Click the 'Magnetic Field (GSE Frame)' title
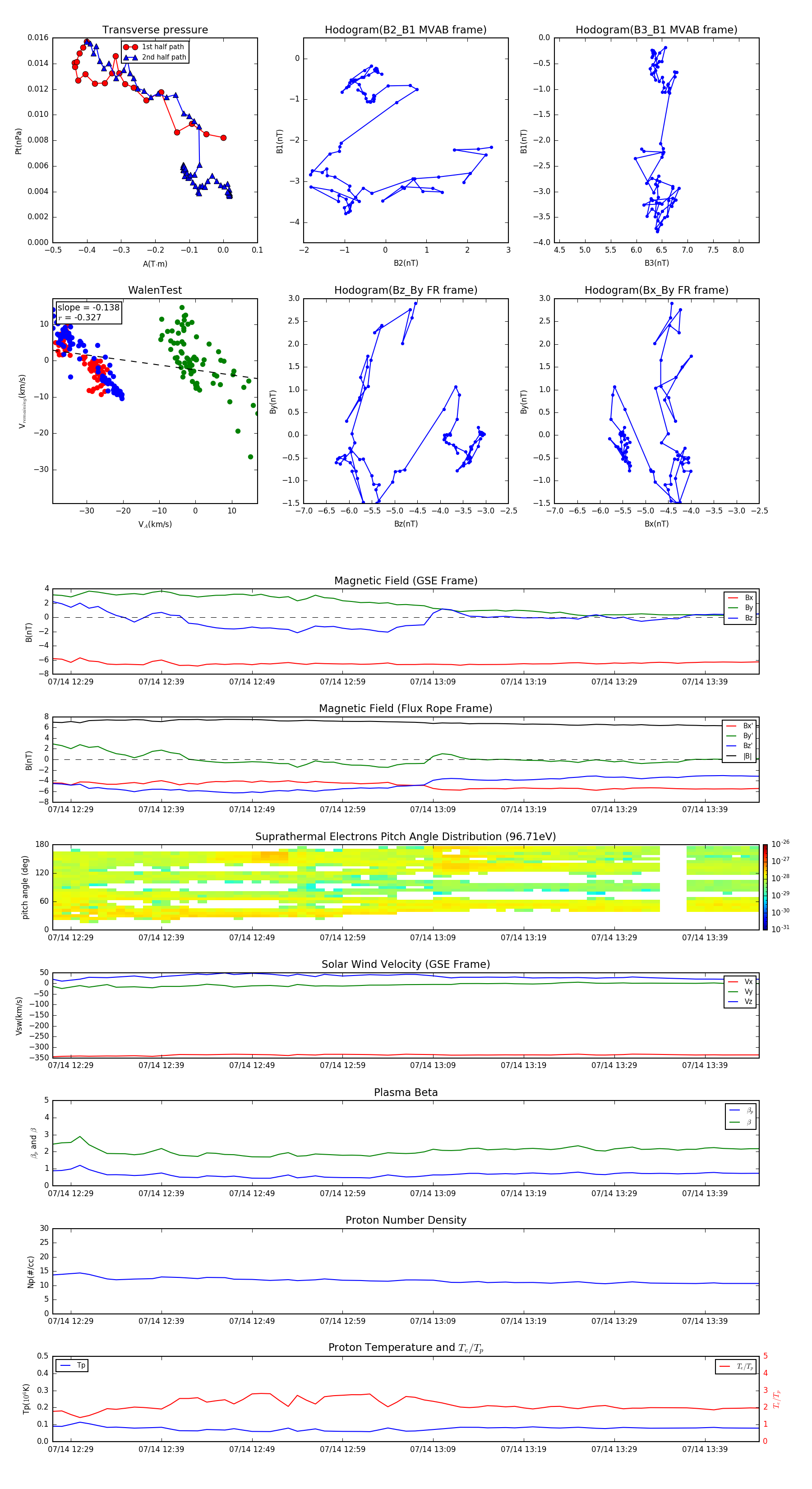The image size is (812, 1489). click(405, 581)
